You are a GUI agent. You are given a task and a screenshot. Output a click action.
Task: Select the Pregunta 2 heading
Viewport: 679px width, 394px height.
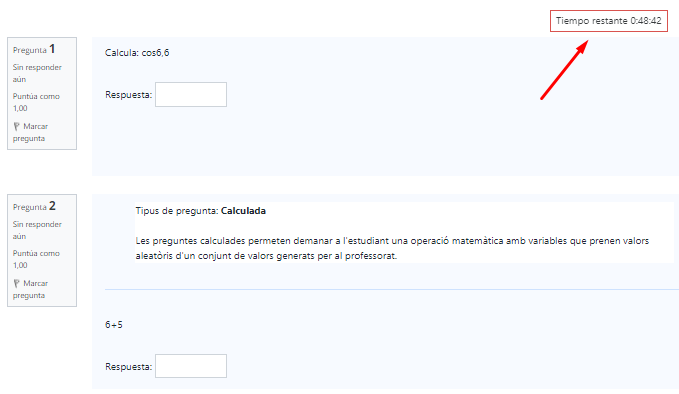pyautogui.click(x=34, y=206)
